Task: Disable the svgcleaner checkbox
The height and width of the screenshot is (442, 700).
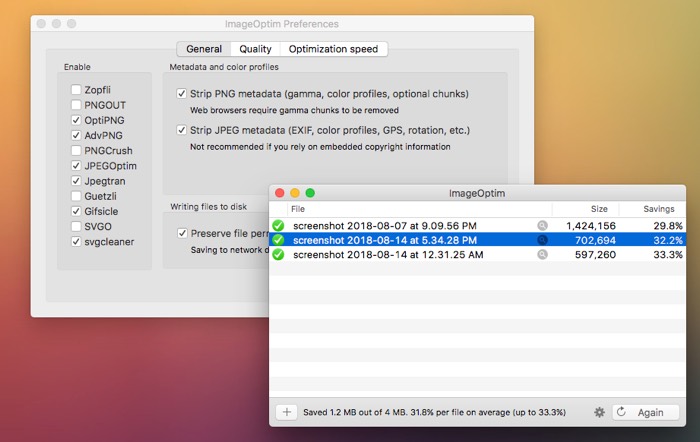Action: (76, 242)
